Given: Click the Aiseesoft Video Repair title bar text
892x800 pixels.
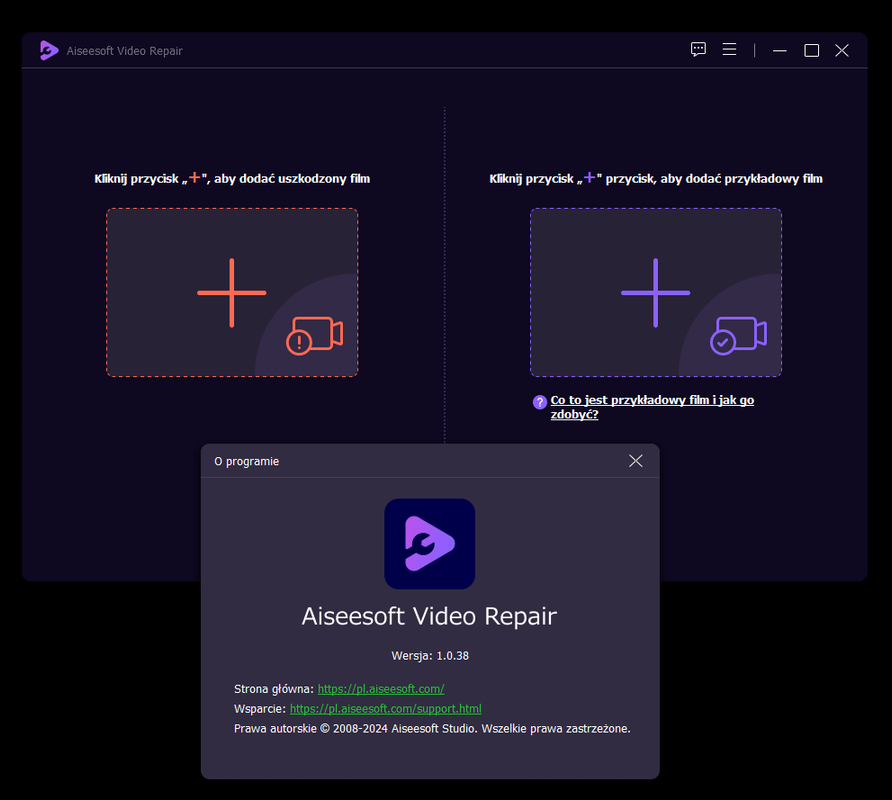Looking at the screenshot, I should 125,51.
